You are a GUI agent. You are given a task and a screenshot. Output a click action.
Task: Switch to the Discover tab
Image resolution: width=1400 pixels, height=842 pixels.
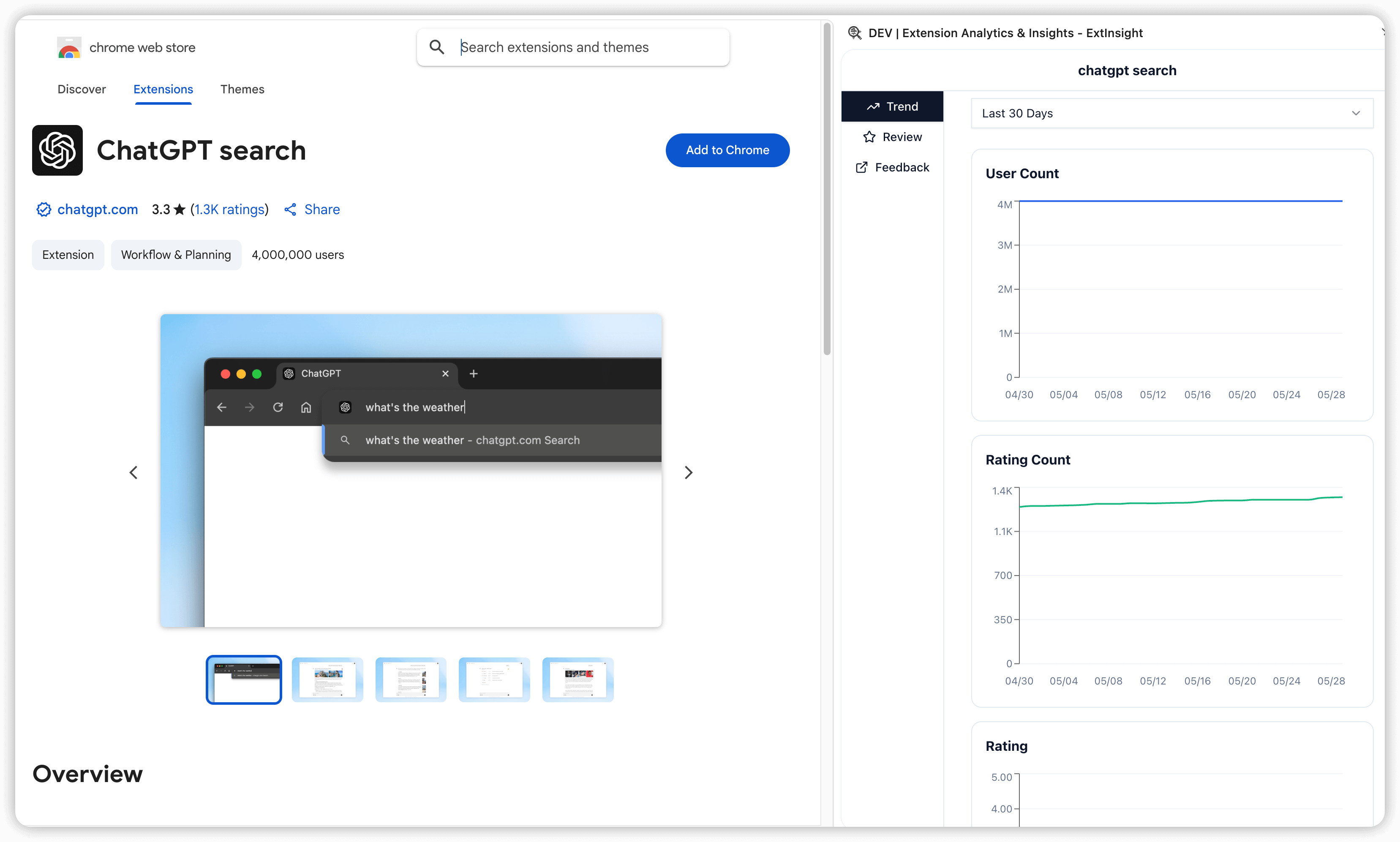(x=81, y=89)
